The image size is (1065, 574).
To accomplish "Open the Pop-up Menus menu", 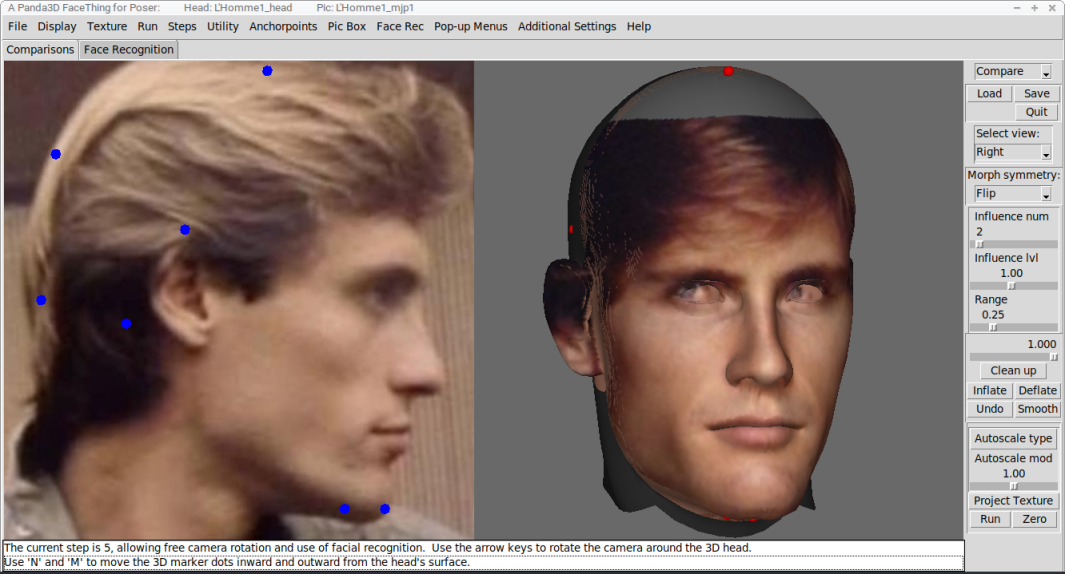I will 471,26.
